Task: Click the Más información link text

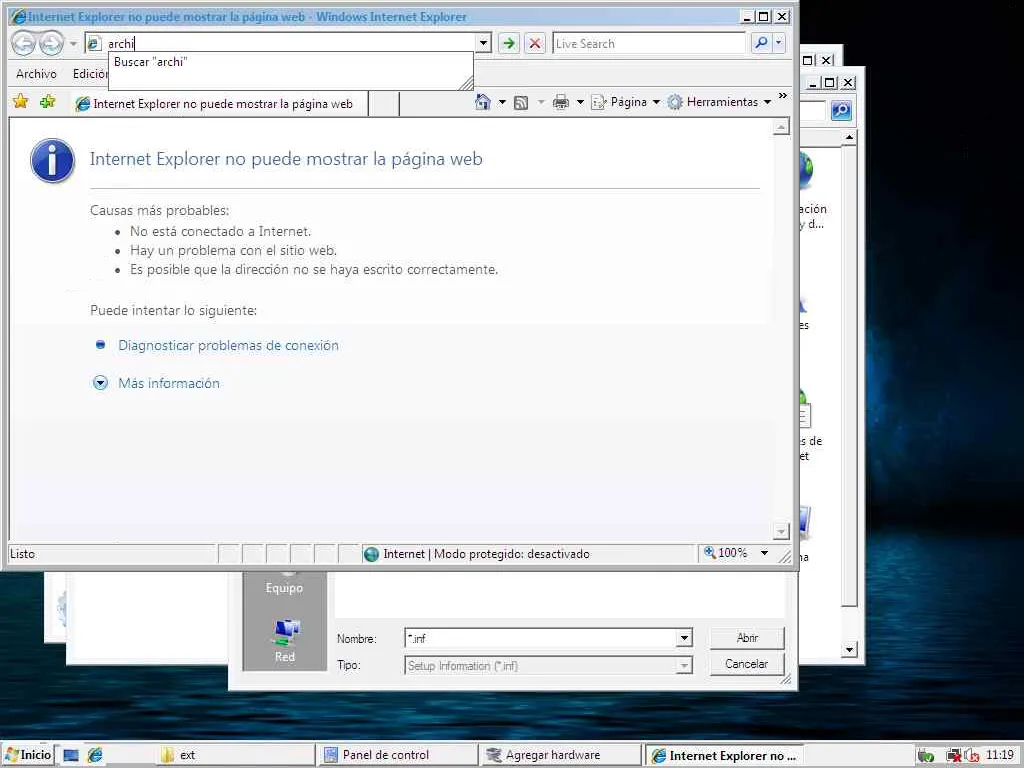Action: 168,383
